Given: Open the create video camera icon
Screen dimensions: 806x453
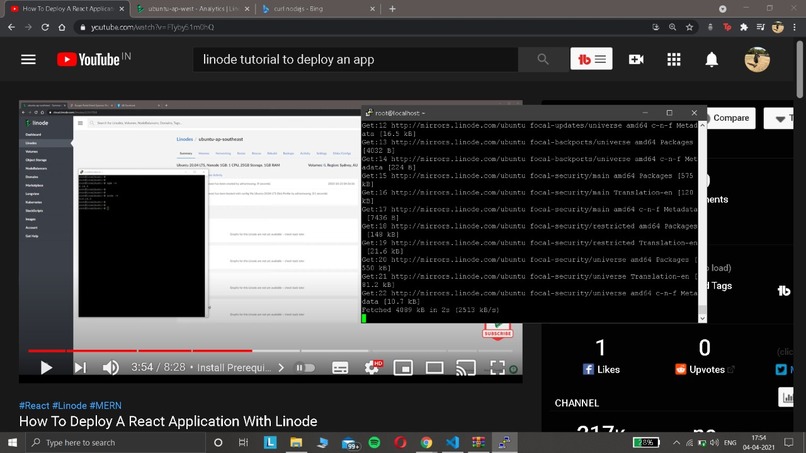Looking at the screenshot, I should pyautogui.click(x=636, y=60).
